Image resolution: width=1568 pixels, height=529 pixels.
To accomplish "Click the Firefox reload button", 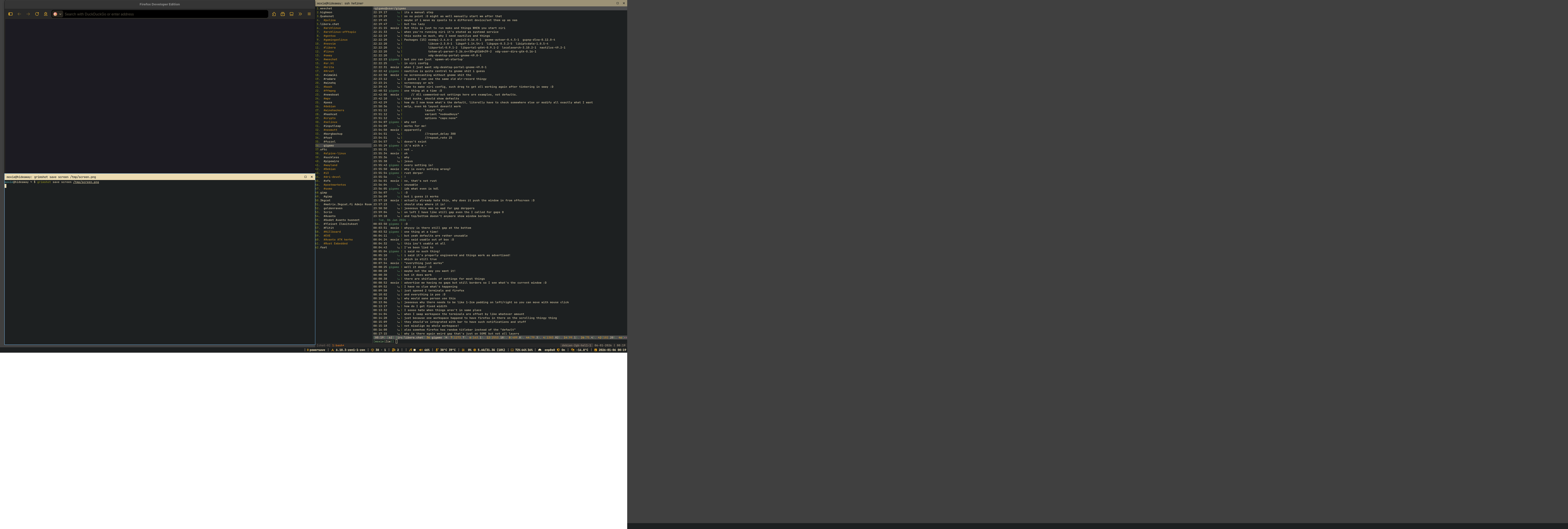I will (x=37, y=14).
